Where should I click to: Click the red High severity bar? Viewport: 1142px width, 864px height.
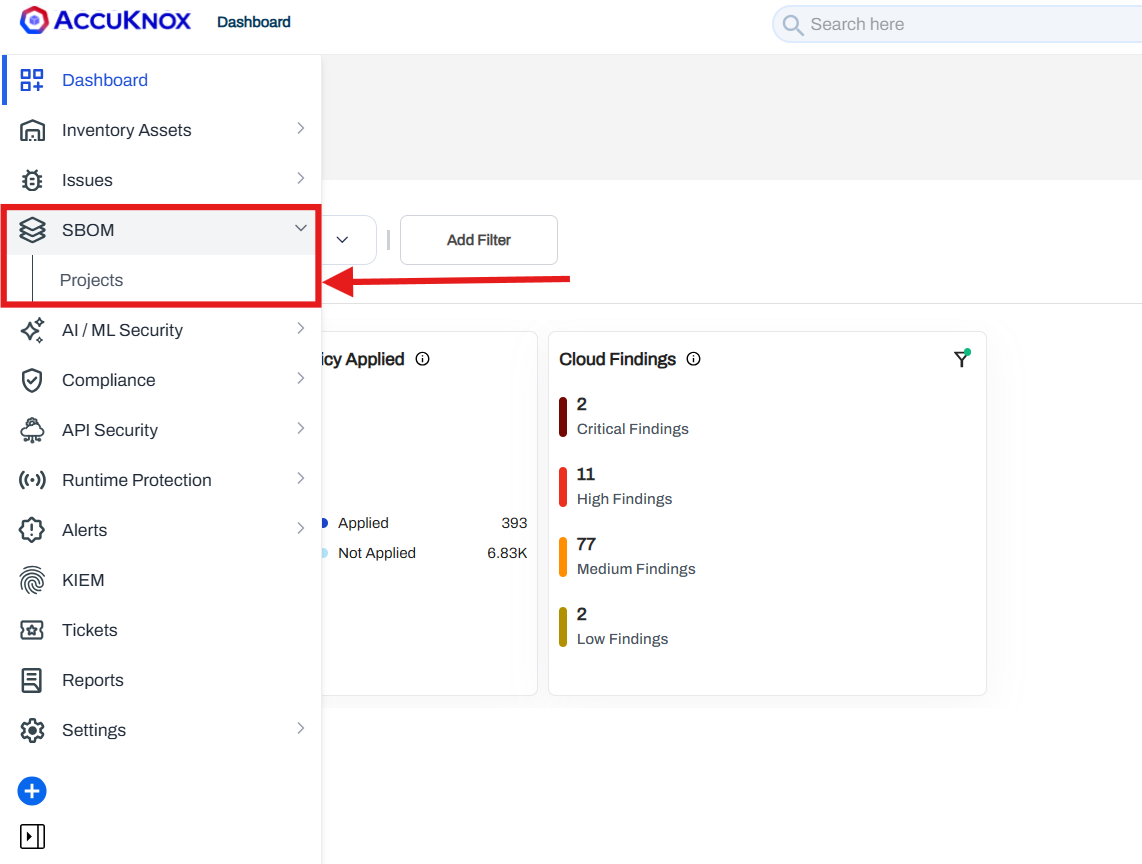point(563,487)
